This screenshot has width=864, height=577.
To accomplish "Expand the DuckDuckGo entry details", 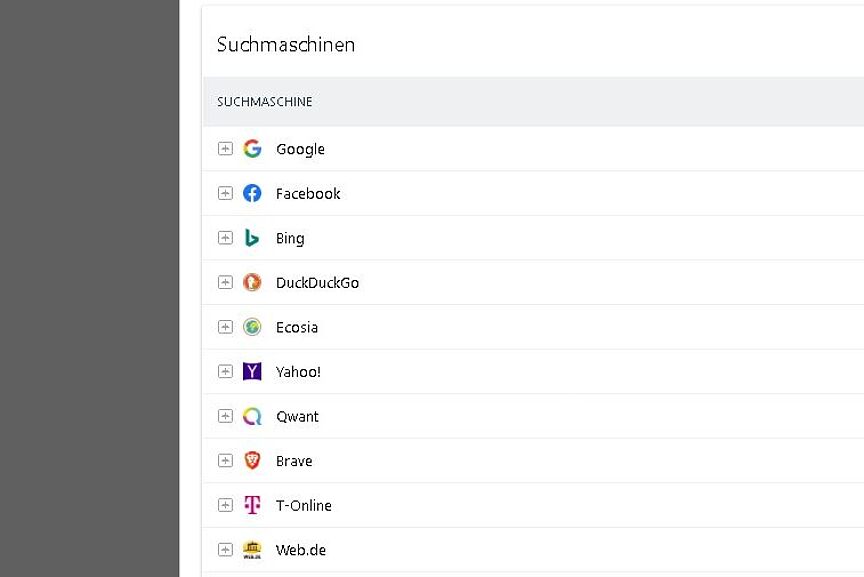I will coord(226,282).
